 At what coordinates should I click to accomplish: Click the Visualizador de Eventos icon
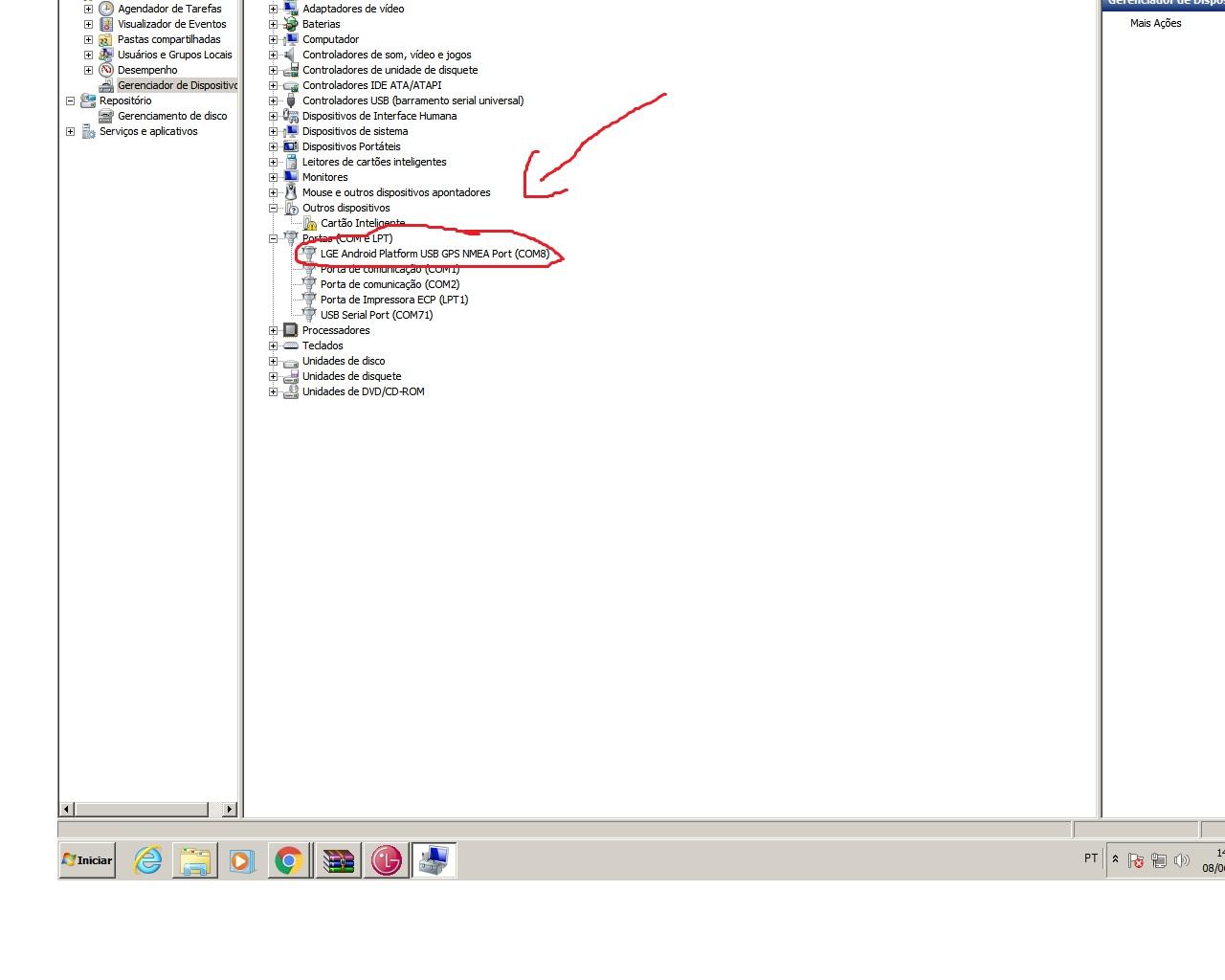tap(106, 24)
